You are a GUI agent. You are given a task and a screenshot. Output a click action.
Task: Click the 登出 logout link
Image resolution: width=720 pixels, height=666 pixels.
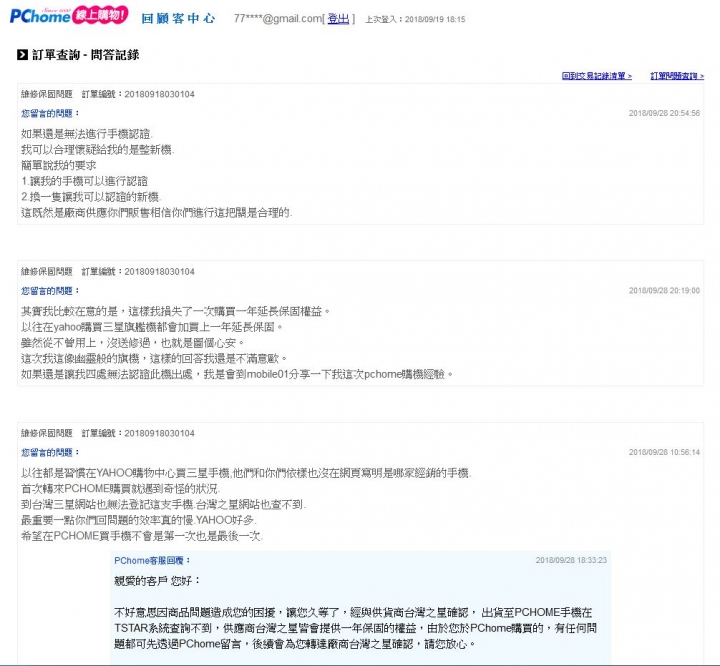click(338, 19)
